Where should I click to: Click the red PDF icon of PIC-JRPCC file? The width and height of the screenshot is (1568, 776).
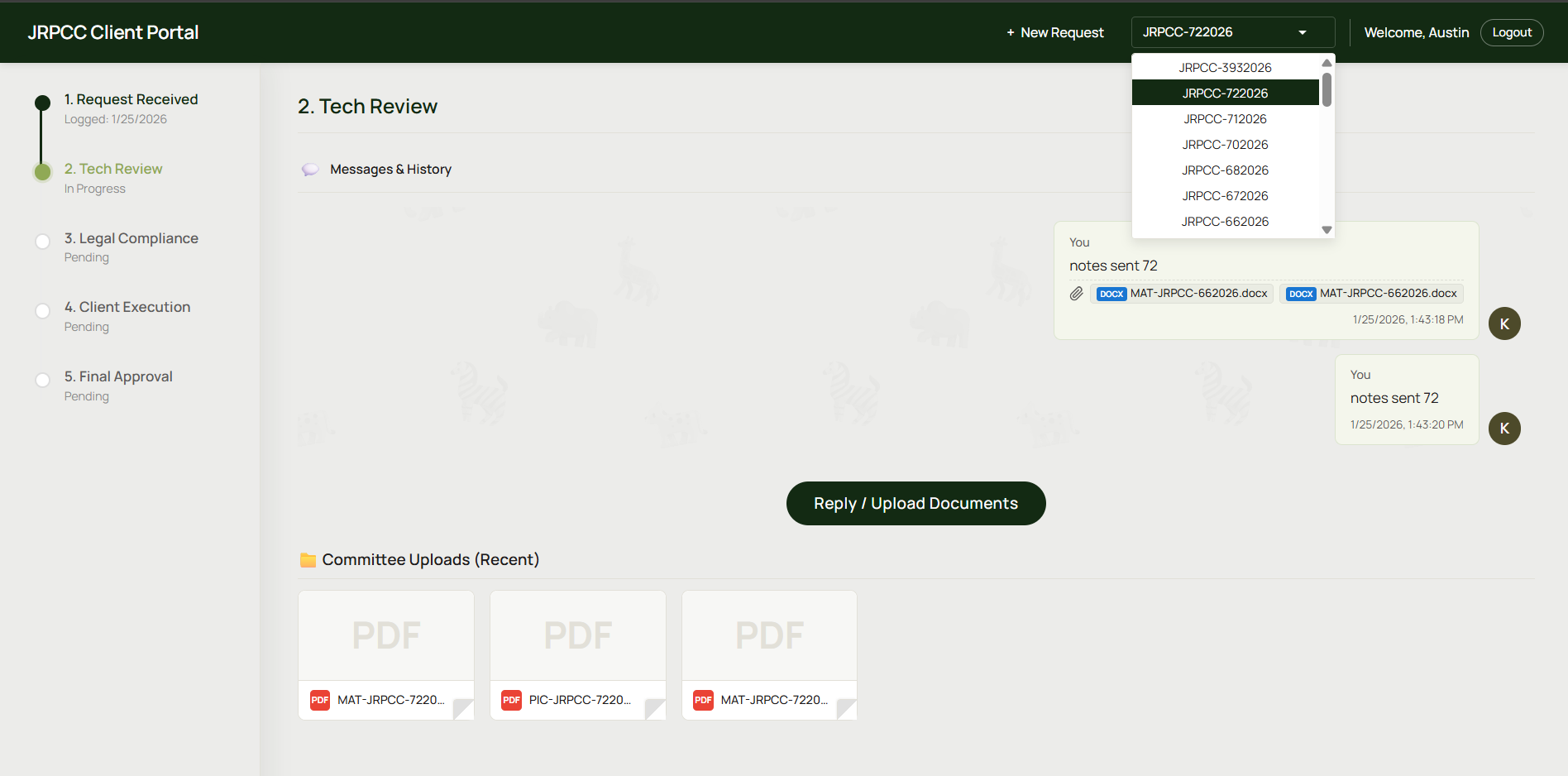511,700
